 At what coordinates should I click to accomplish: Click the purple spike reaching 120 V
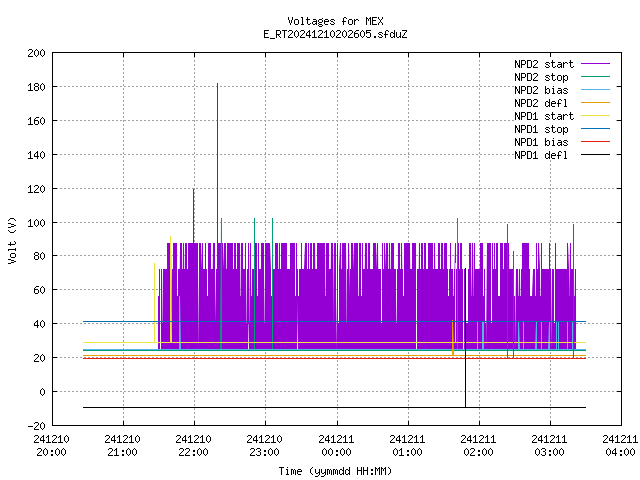coord(193,216)
